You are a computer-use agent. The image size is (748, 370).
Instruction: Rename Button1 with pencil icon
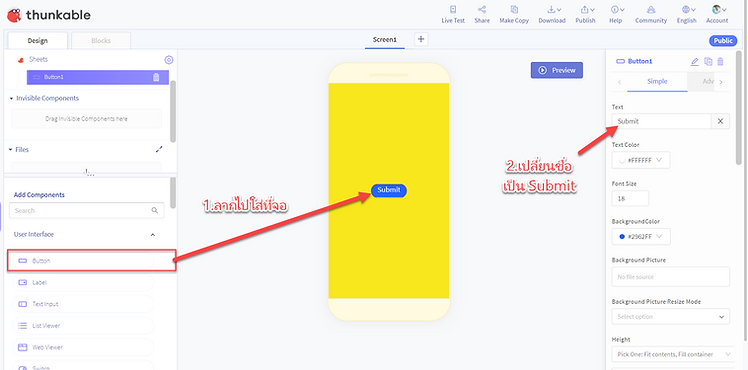[695, 62]
